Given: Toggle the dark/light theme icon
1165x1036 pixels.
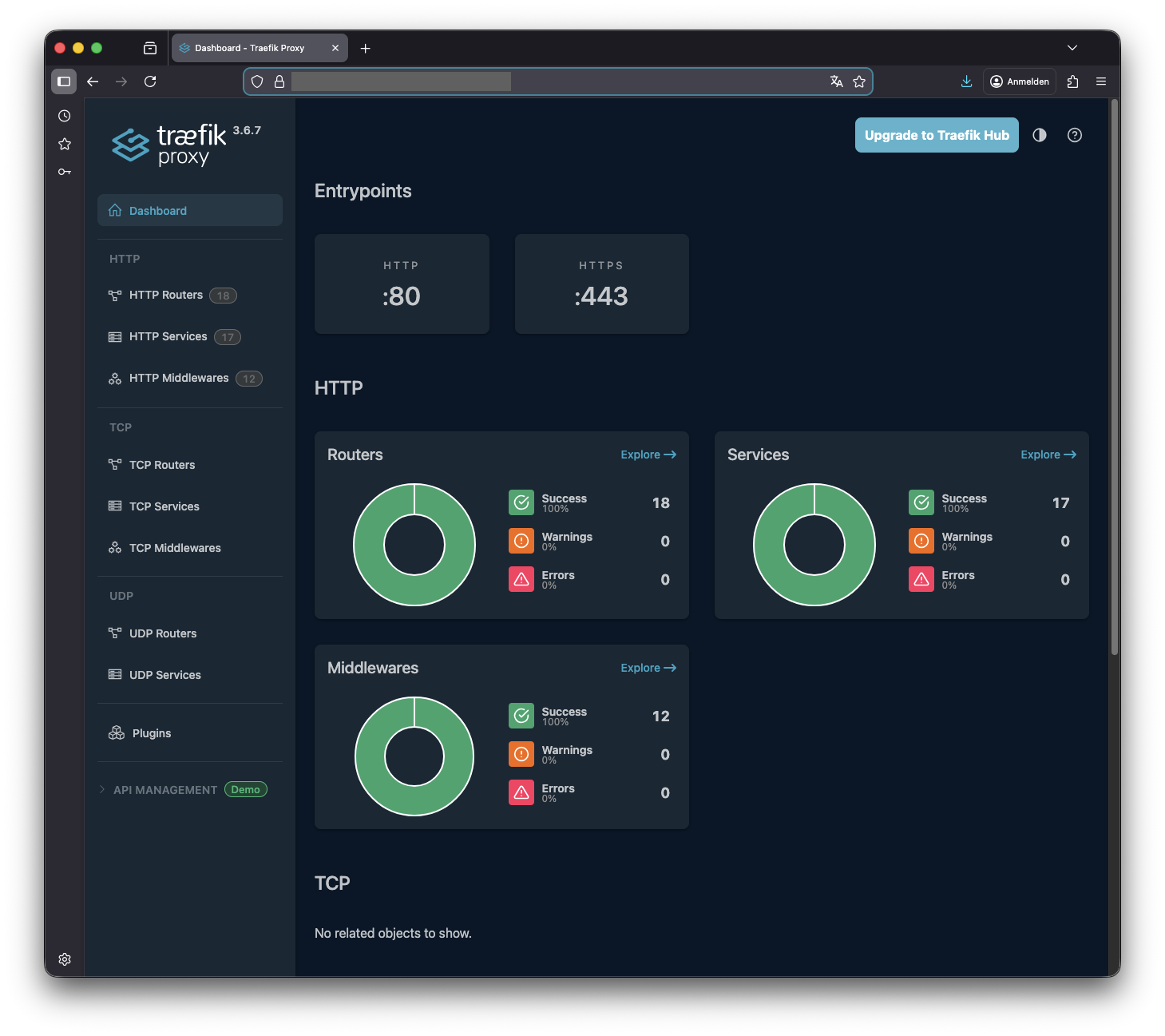Looking at the screenshot, I should (x=1039, y=135).
